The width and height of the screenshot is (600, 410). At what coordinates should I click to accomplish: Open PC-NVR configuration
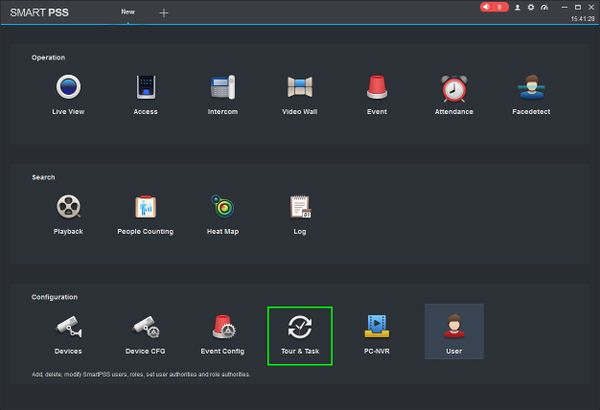click(376, 328)
